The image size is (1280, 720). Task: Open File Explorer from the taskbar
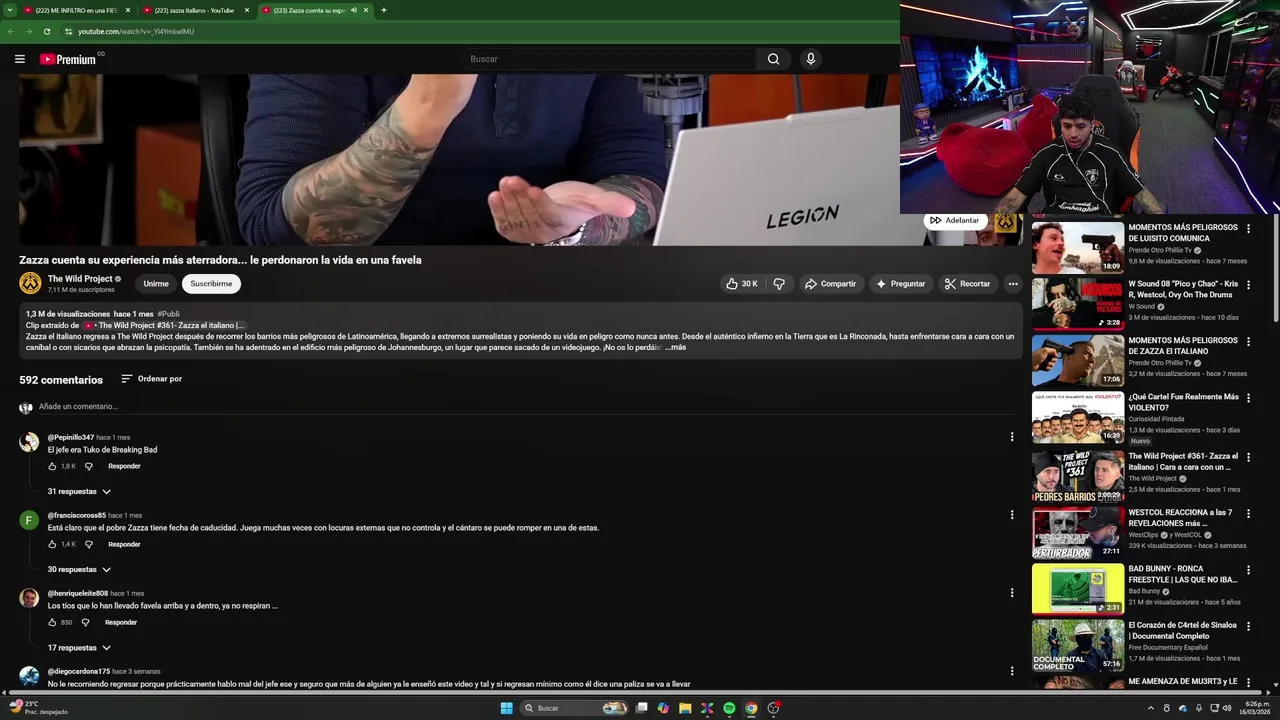[685, 708]
